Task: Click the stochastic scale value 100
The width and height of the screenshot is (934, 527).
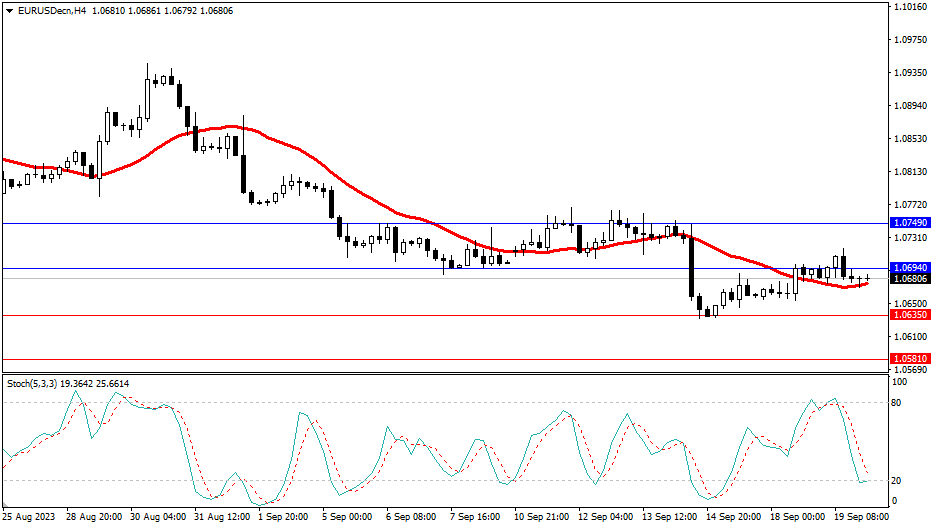Action: [899, 382]
